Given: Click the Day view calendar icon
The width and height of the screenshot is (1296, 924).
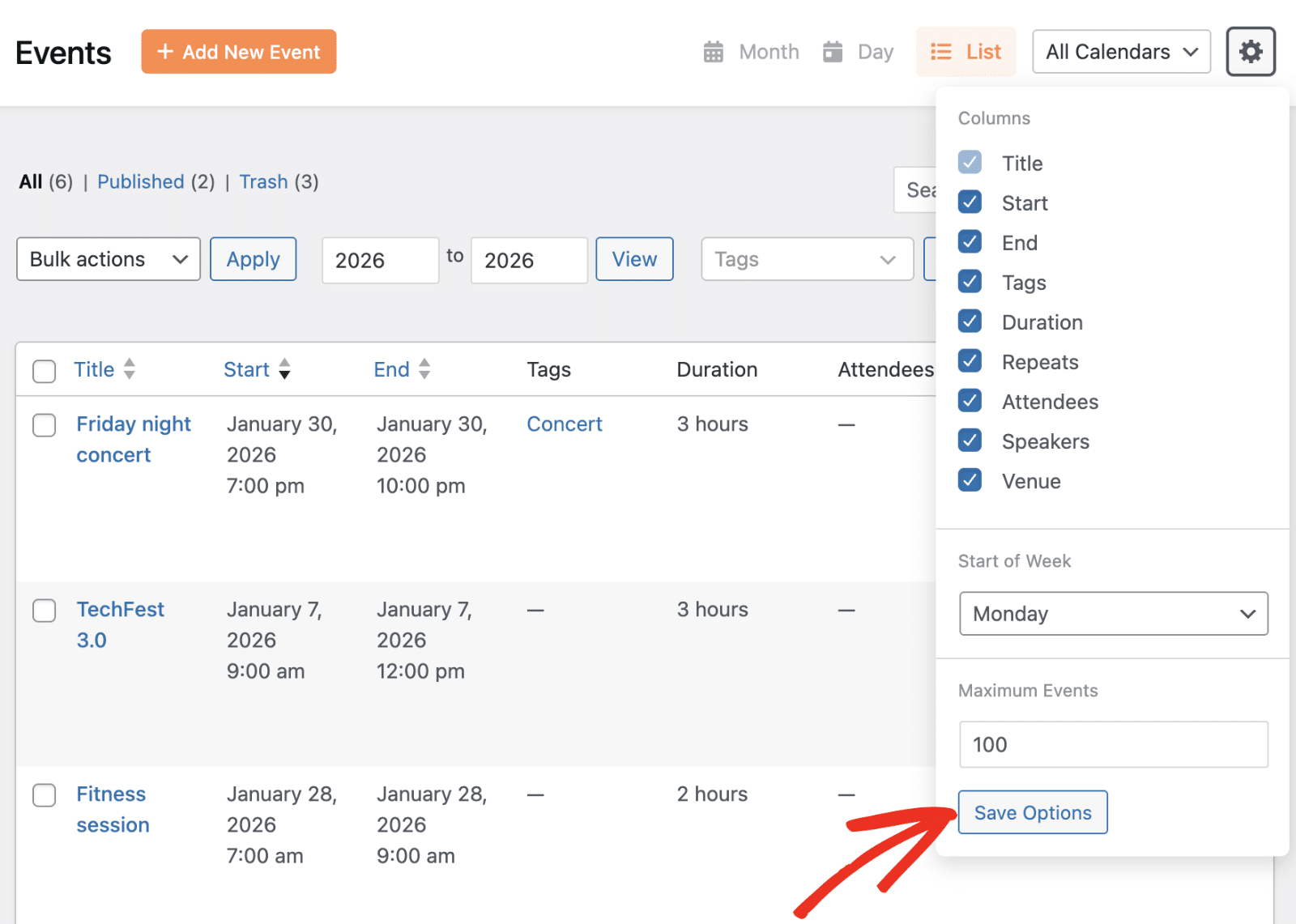Looking at the screenshot, I should [x=833, y=52].
